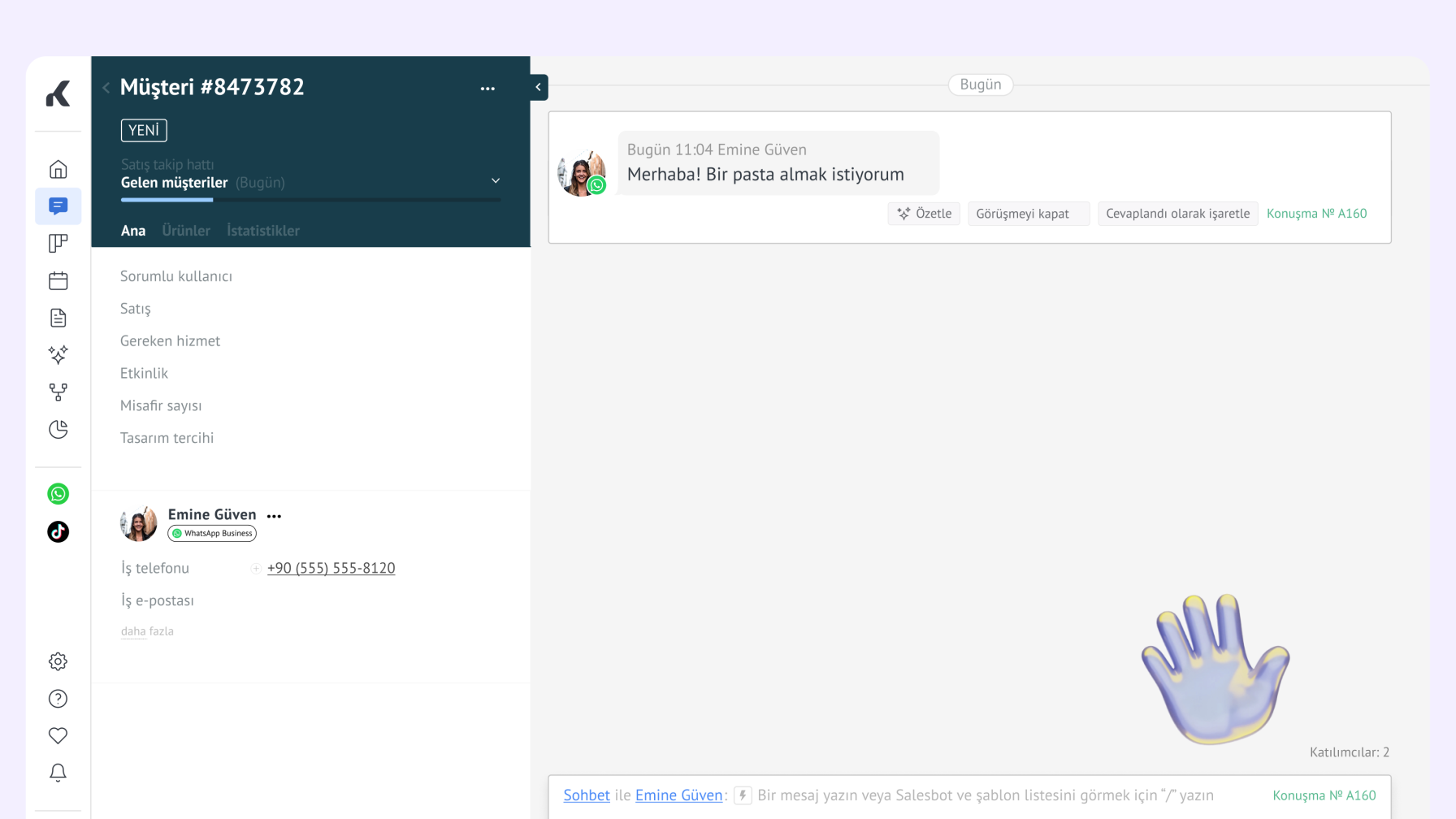This screenshot has height=819, width=1456.
Task: Open the WhatsApp channel icon
Action: click(58, 493)
